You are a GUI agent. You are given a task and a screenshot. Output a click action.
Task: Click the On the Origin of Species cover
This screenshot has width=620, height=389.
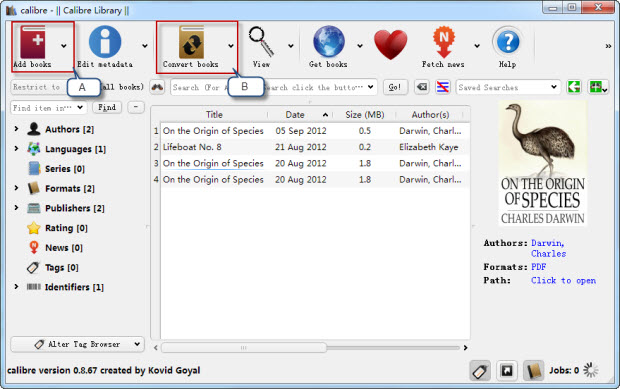(x=542, y=164)
